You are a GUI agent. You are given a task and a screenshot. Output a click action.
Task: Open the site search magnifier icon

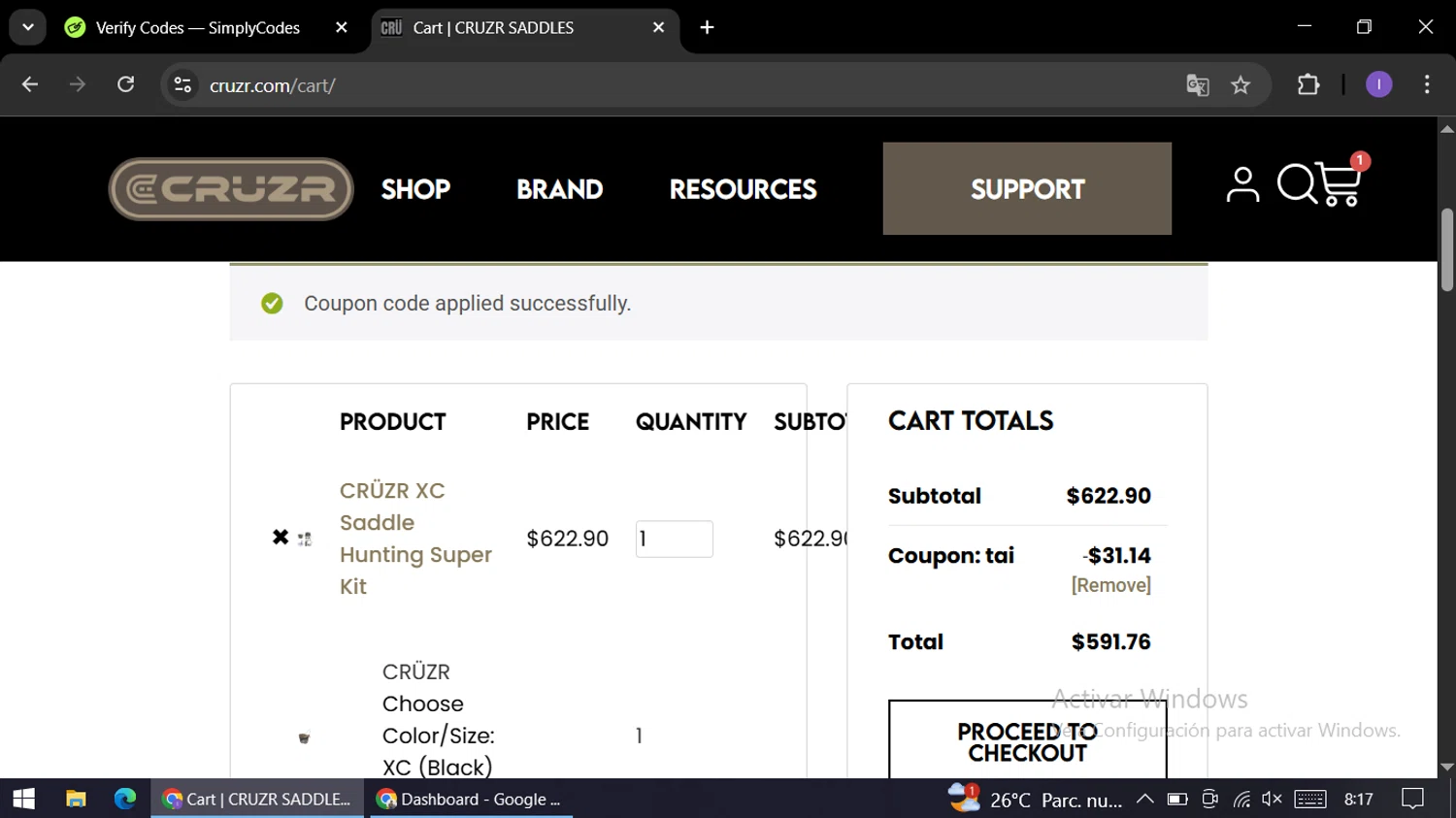[1297, 183]
